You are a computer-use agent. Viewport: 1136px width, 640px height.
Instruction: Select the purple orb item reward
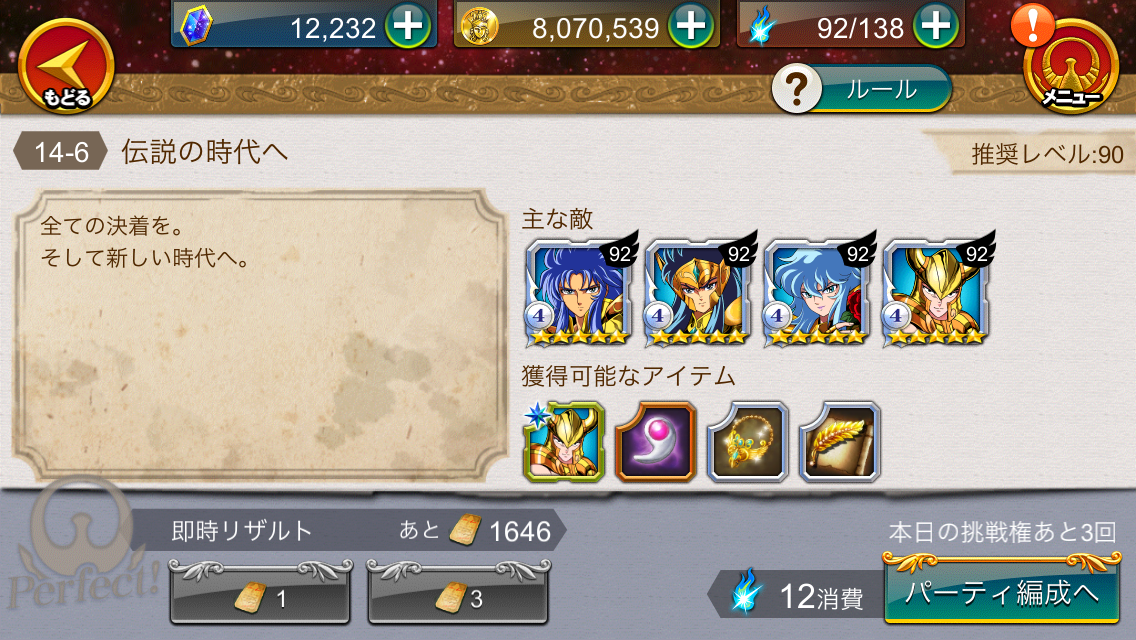pos(656,441)
